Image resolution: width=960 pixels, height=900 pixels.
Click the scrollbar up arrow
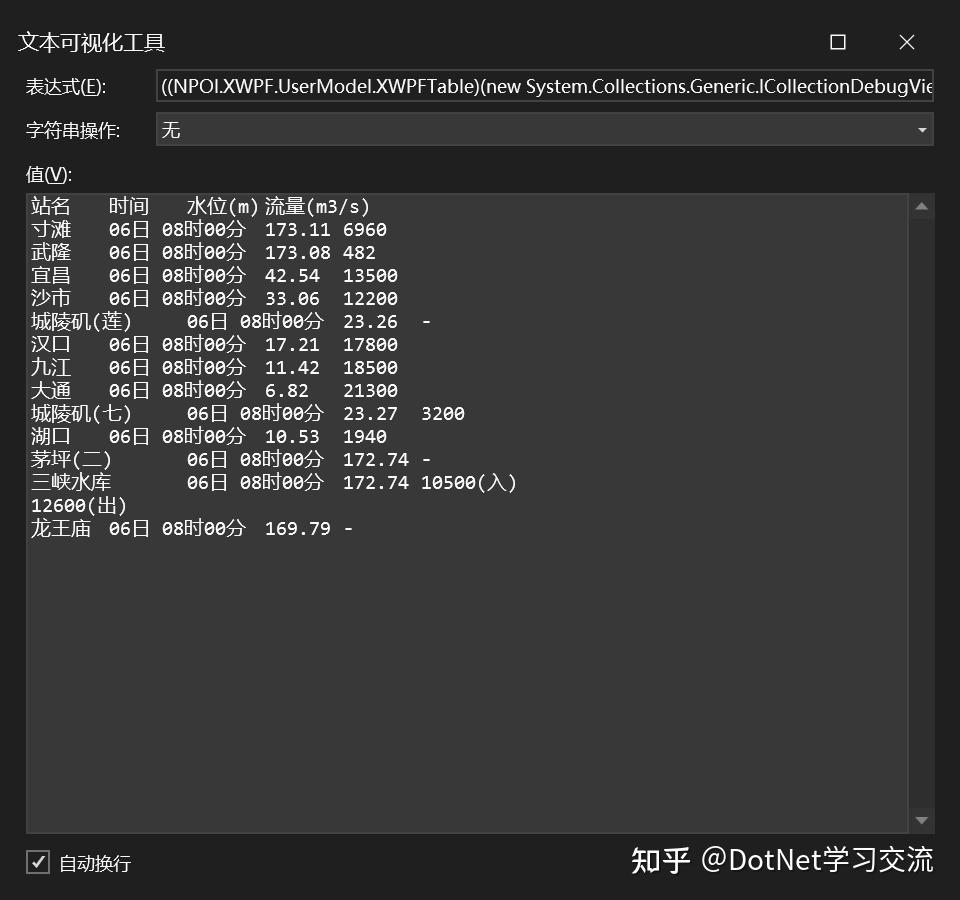921,207
